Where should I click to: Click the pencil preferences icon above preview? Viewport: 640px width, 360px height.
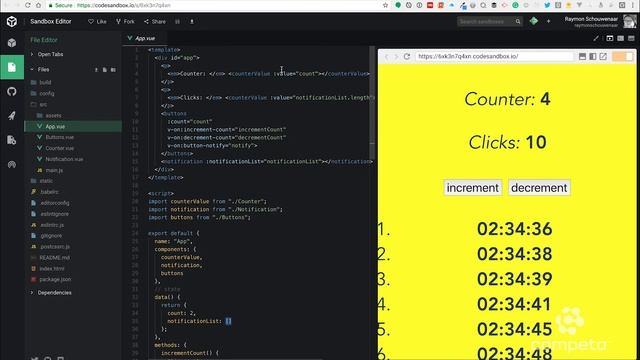tap(596, 38)
